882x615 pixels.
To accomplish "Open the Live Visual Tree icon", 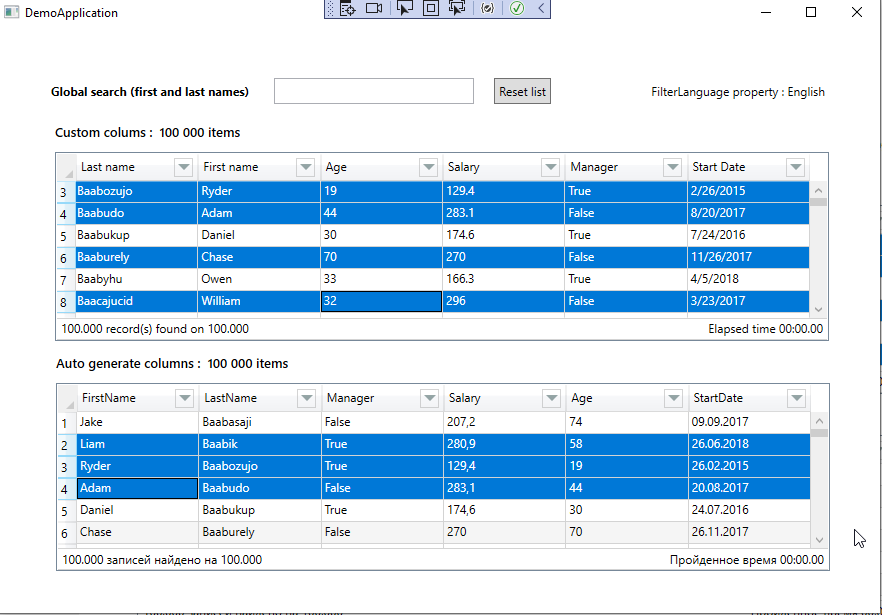I will 347,9.
